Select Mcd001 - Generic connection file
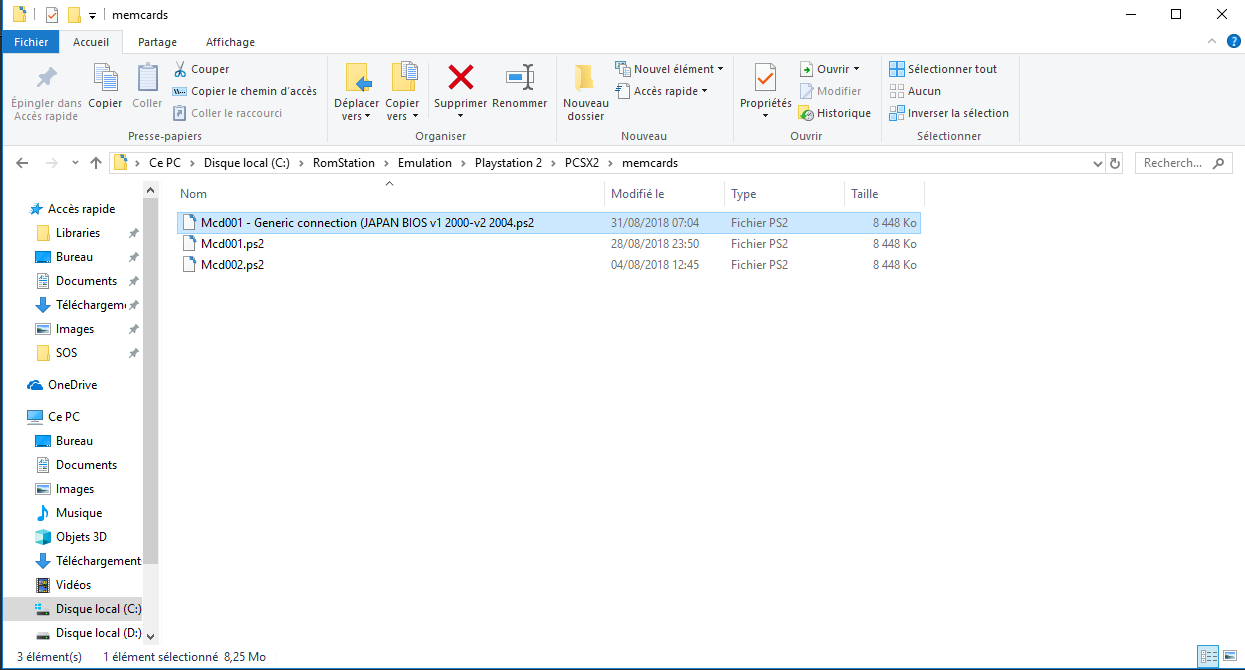 [548, 223]
